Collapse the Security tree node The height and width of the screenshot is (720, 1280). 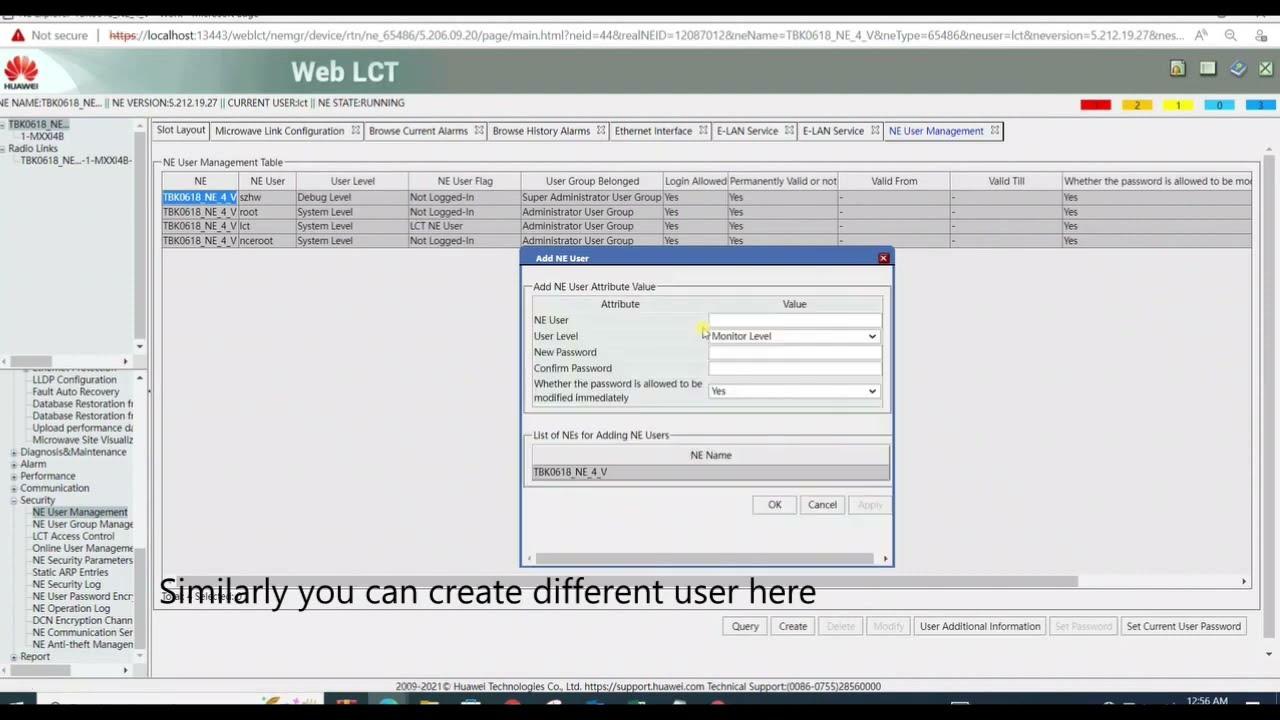point(13,500)
